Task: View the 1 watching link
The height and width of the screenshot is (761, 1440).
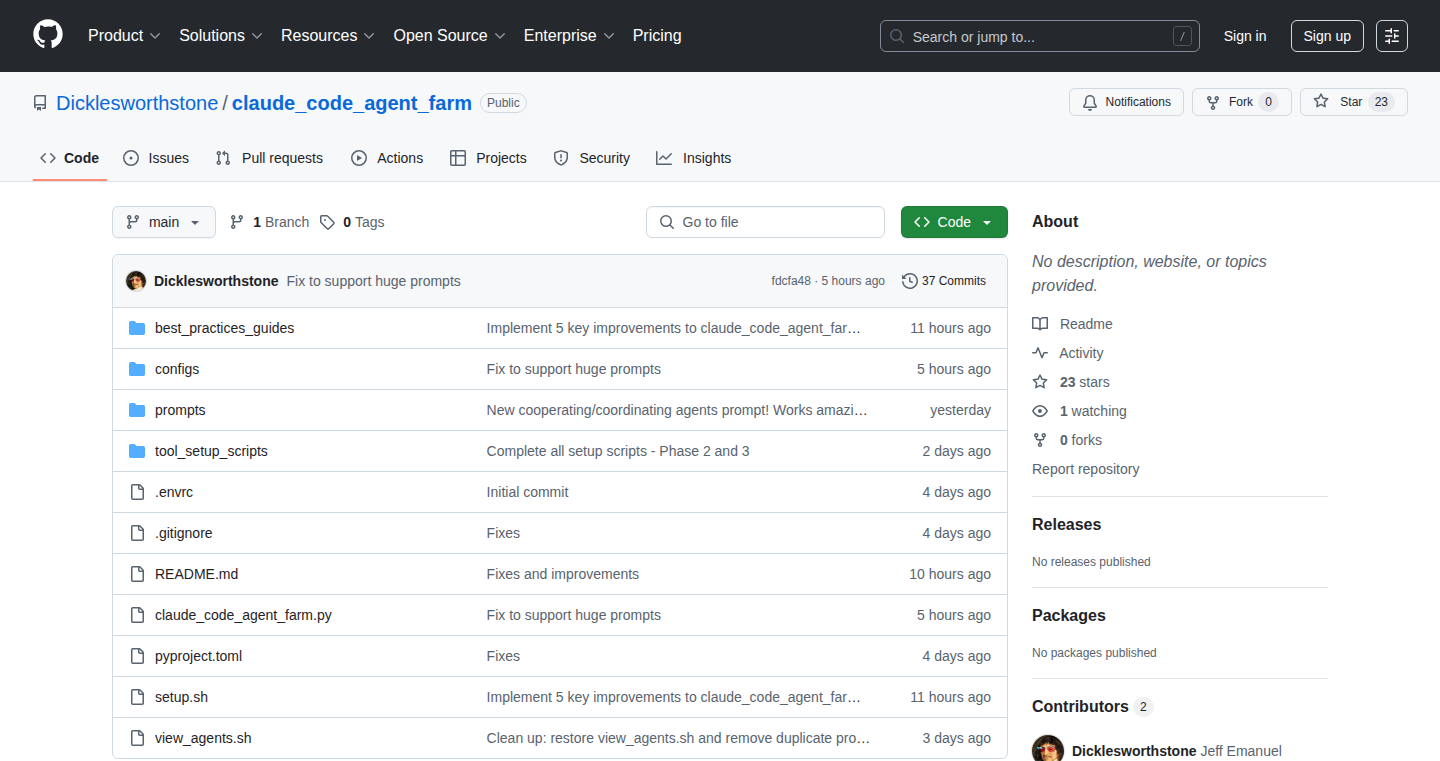Action: 1079,411
